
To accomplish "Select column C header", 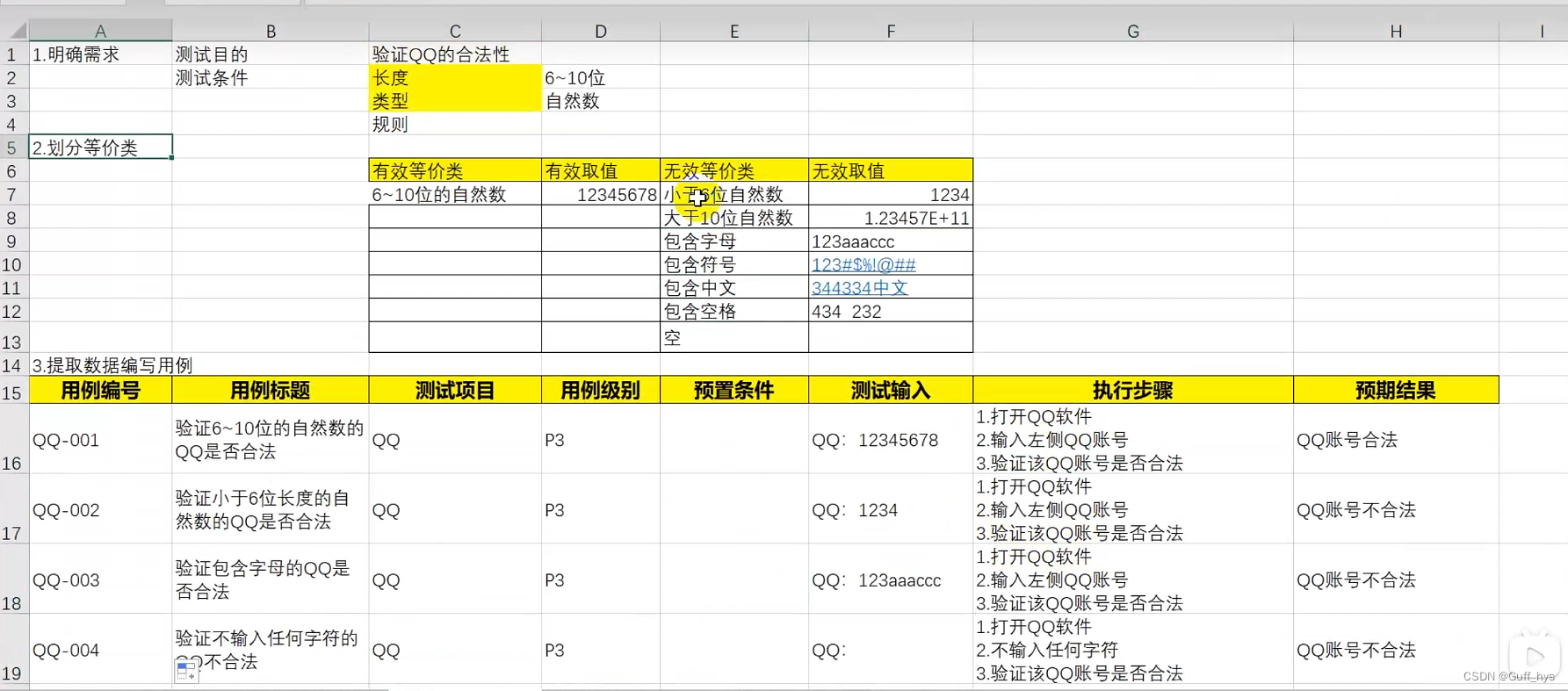I will pyautogui.click(x=455, y=31).
